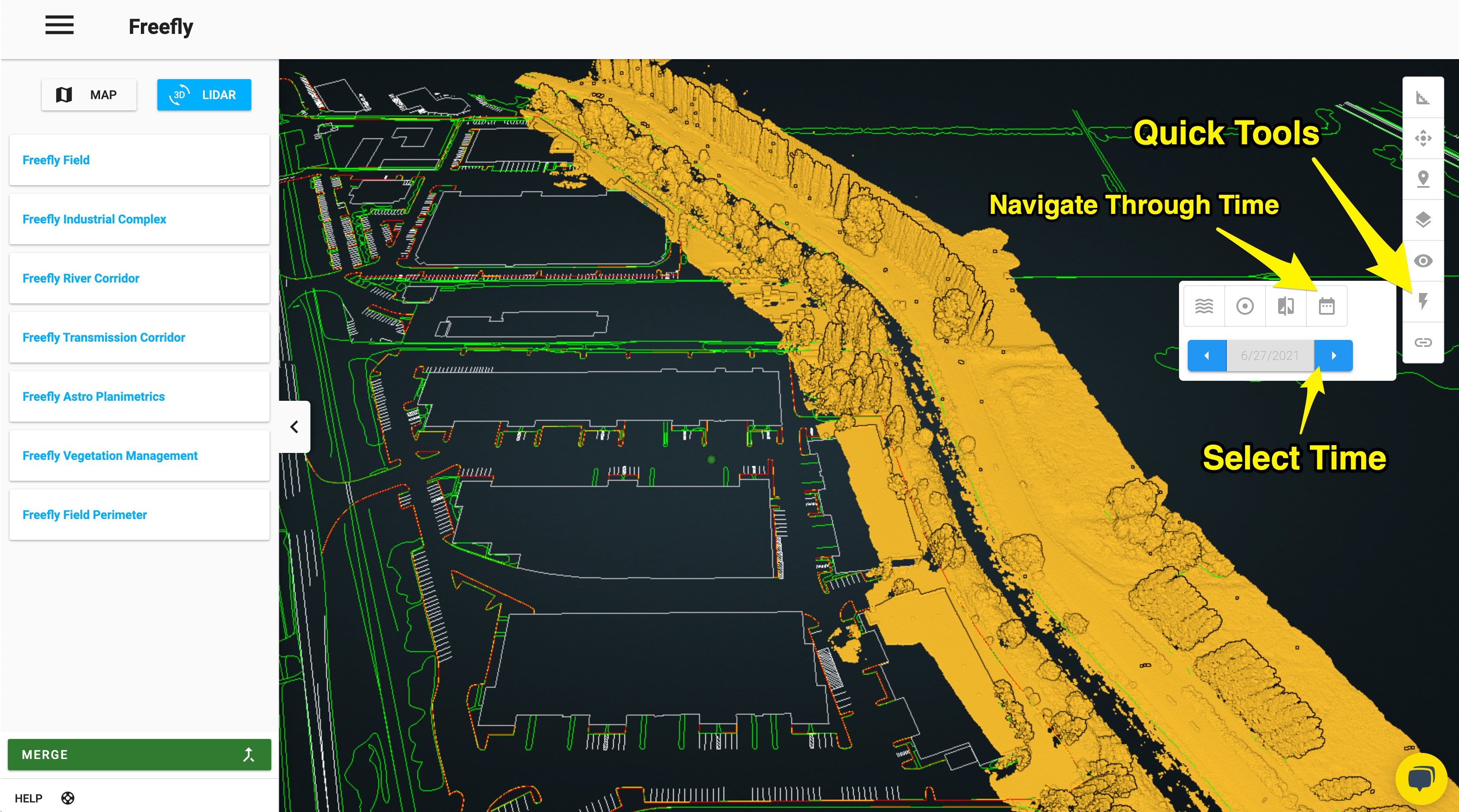Open the layers tool
Screen dimensions: 1459x812
(1423, 220)
